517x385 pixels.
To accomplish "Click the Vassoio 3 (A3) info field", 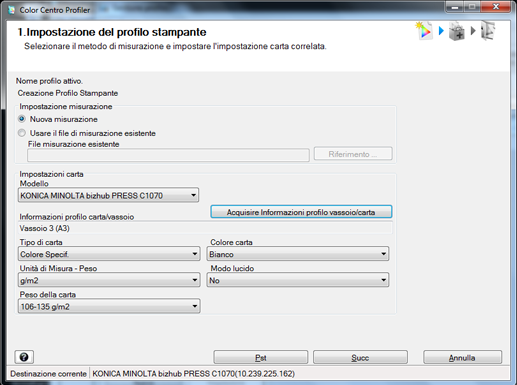I will (205, 228).
